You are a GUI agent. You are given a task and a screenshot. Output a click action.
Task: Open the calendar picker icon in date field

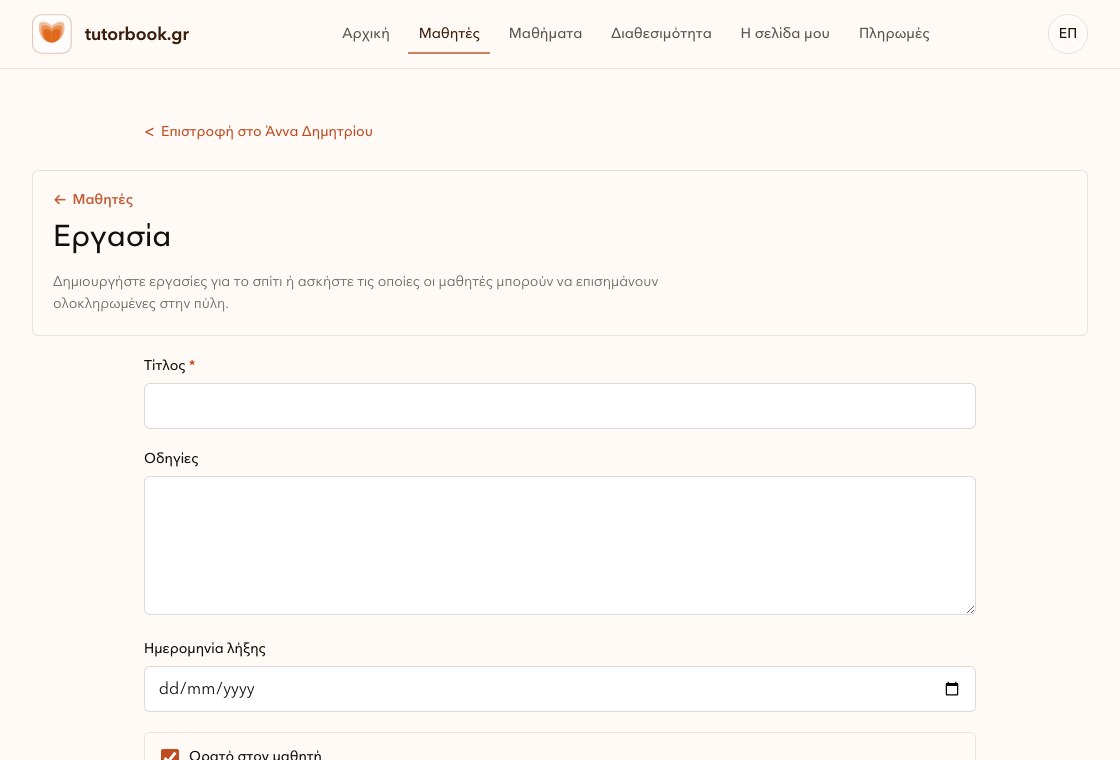pyautogui.click(x=951, y=689)
